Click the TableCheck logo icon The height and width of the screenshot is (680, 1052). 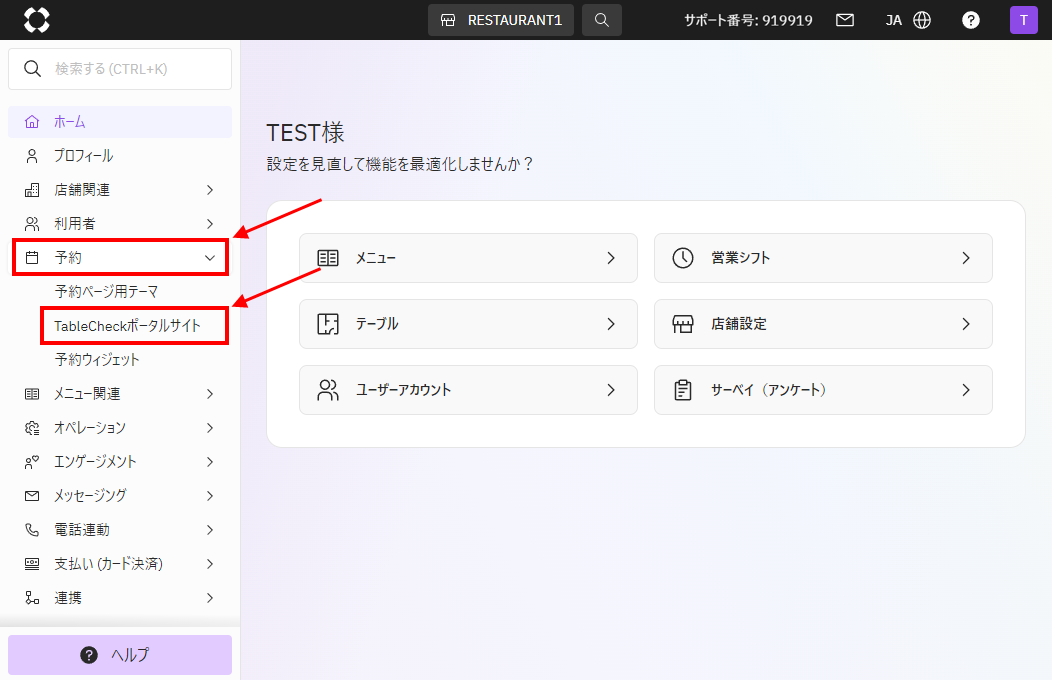point(37,20)
